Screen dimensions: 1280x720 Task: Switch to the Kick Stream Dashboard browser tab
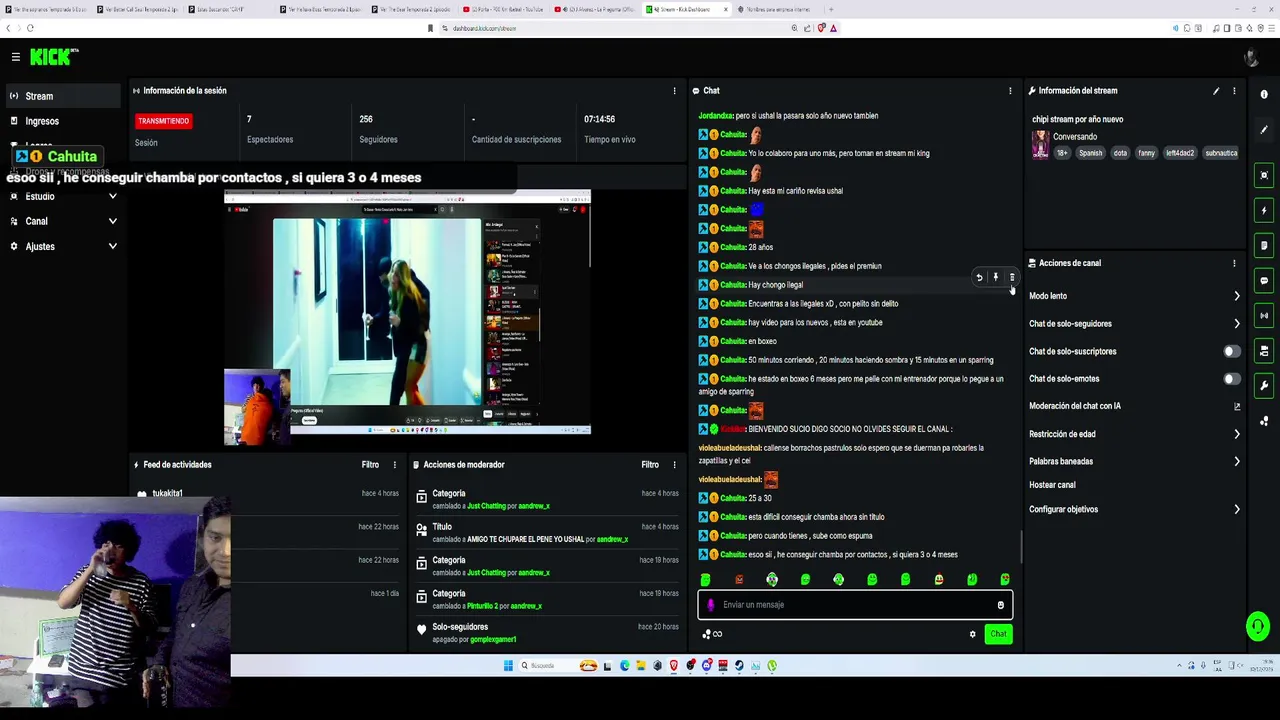pos(685,9)
